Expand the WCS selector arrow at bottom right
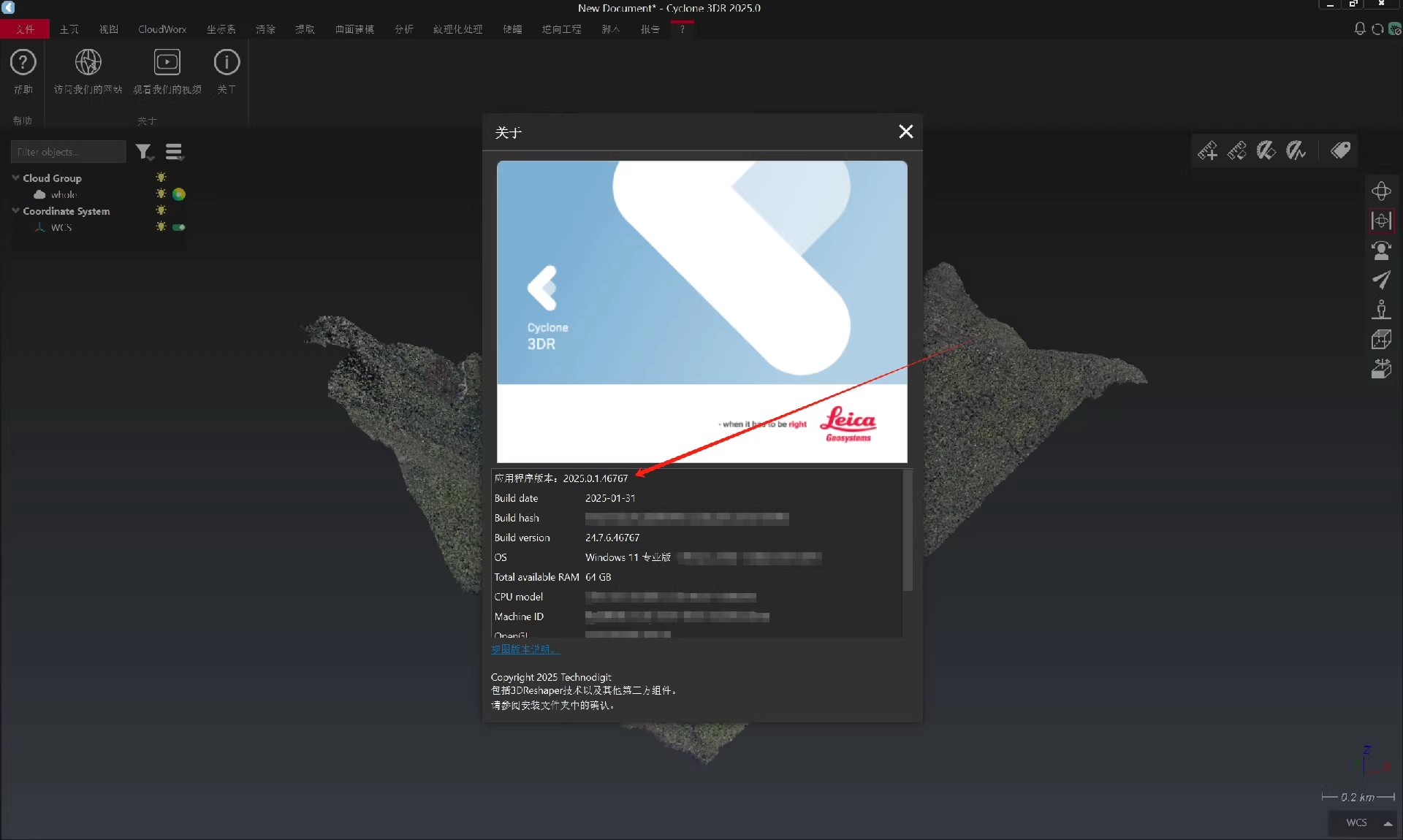 click(1387, 823)
